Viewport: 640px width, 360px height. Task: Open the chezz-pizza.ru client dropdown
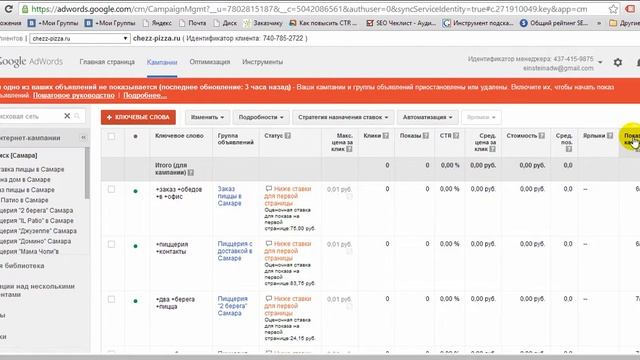[x=80, y=38]
